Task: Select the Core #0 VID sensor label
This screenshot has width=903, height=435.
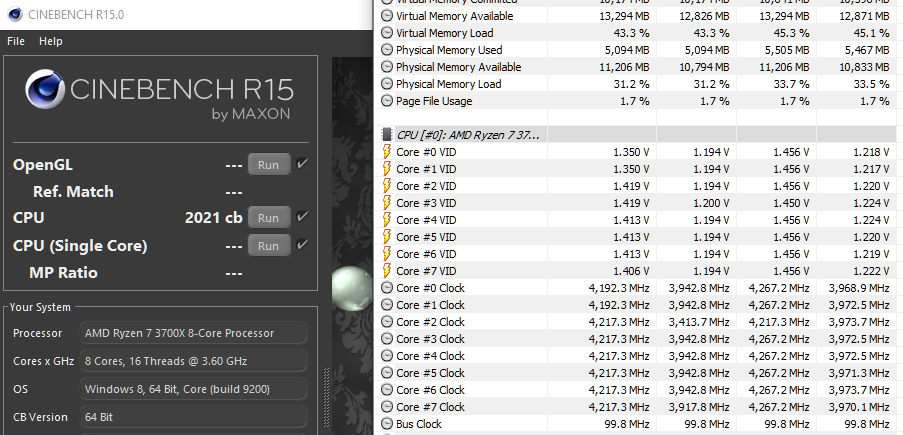Action: [426, 152]
